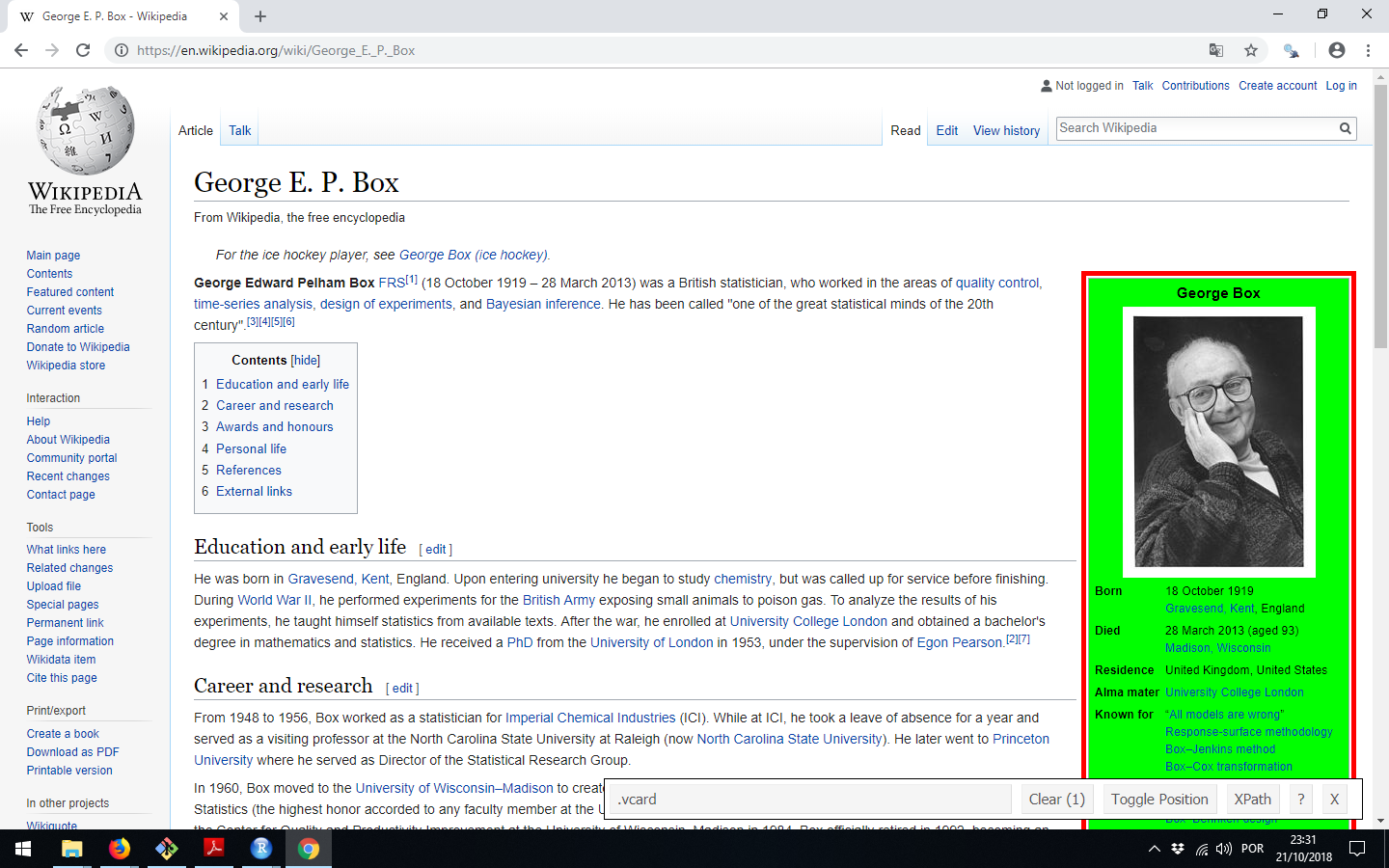
Task: Hide the Contents table with hide toggle
Action: [306, 360]
